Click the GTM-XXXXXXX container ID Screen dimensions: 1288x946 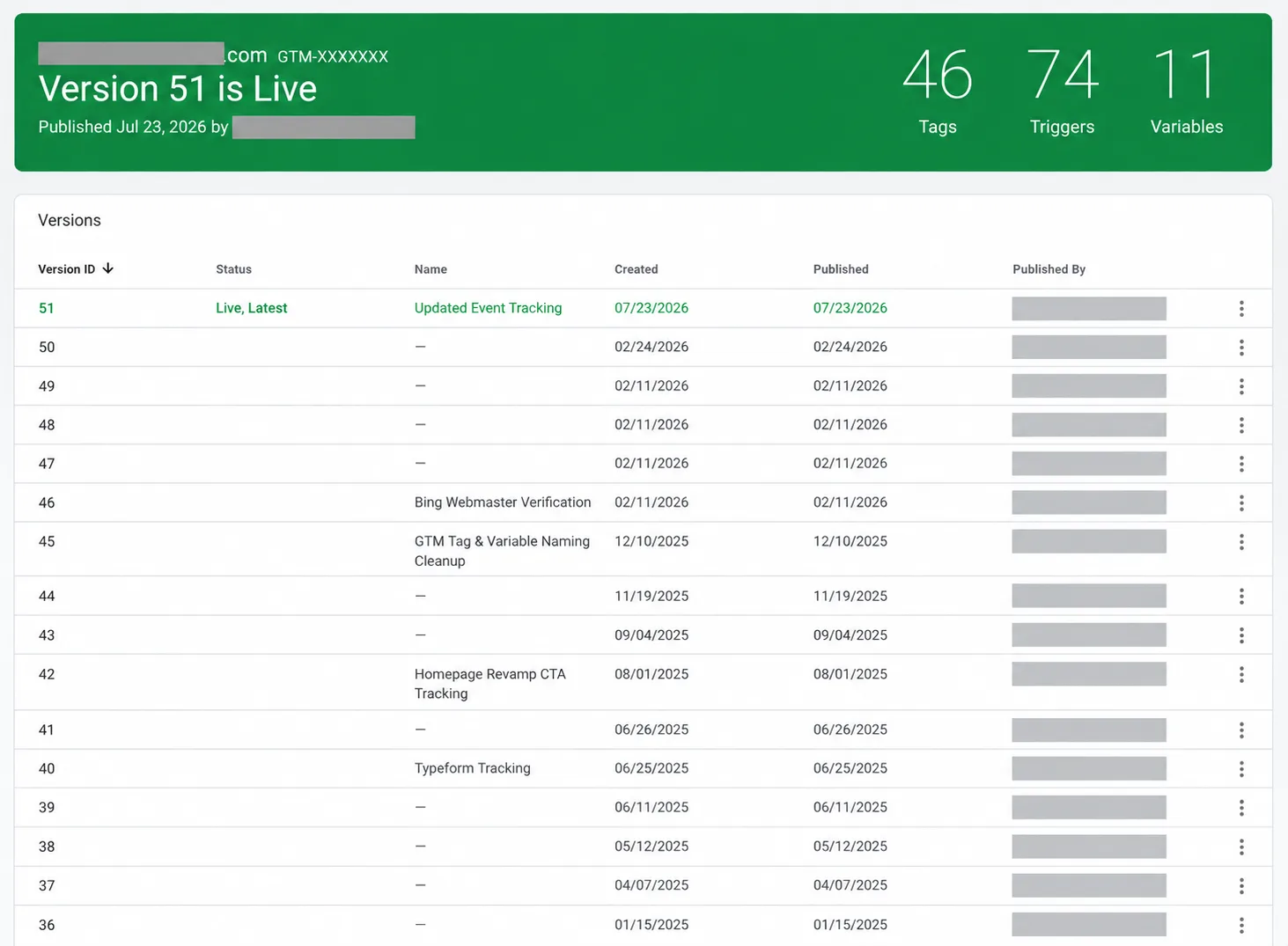[333, 56]
